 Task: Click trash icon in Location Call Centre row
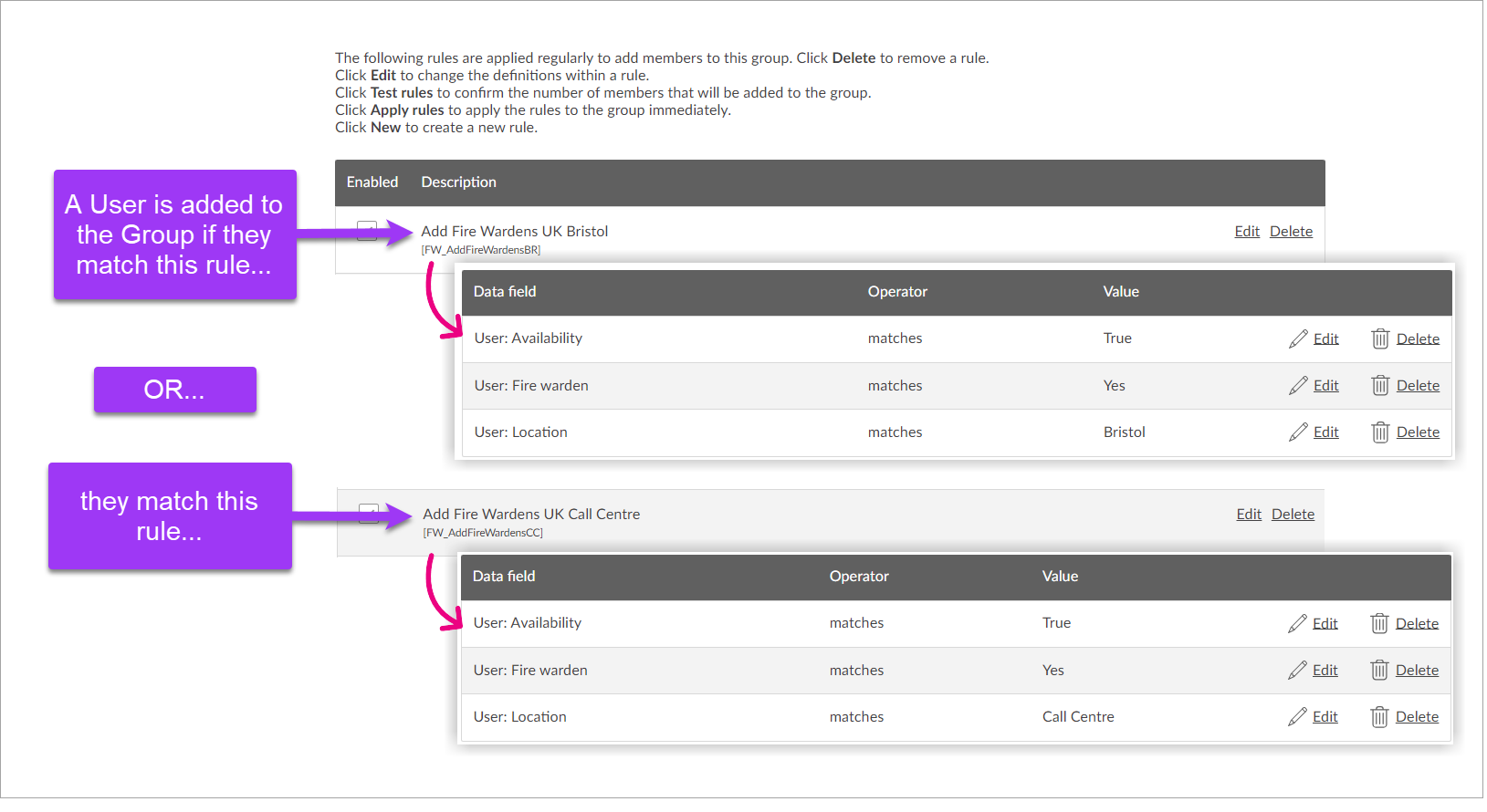[x=1378, y=717]
